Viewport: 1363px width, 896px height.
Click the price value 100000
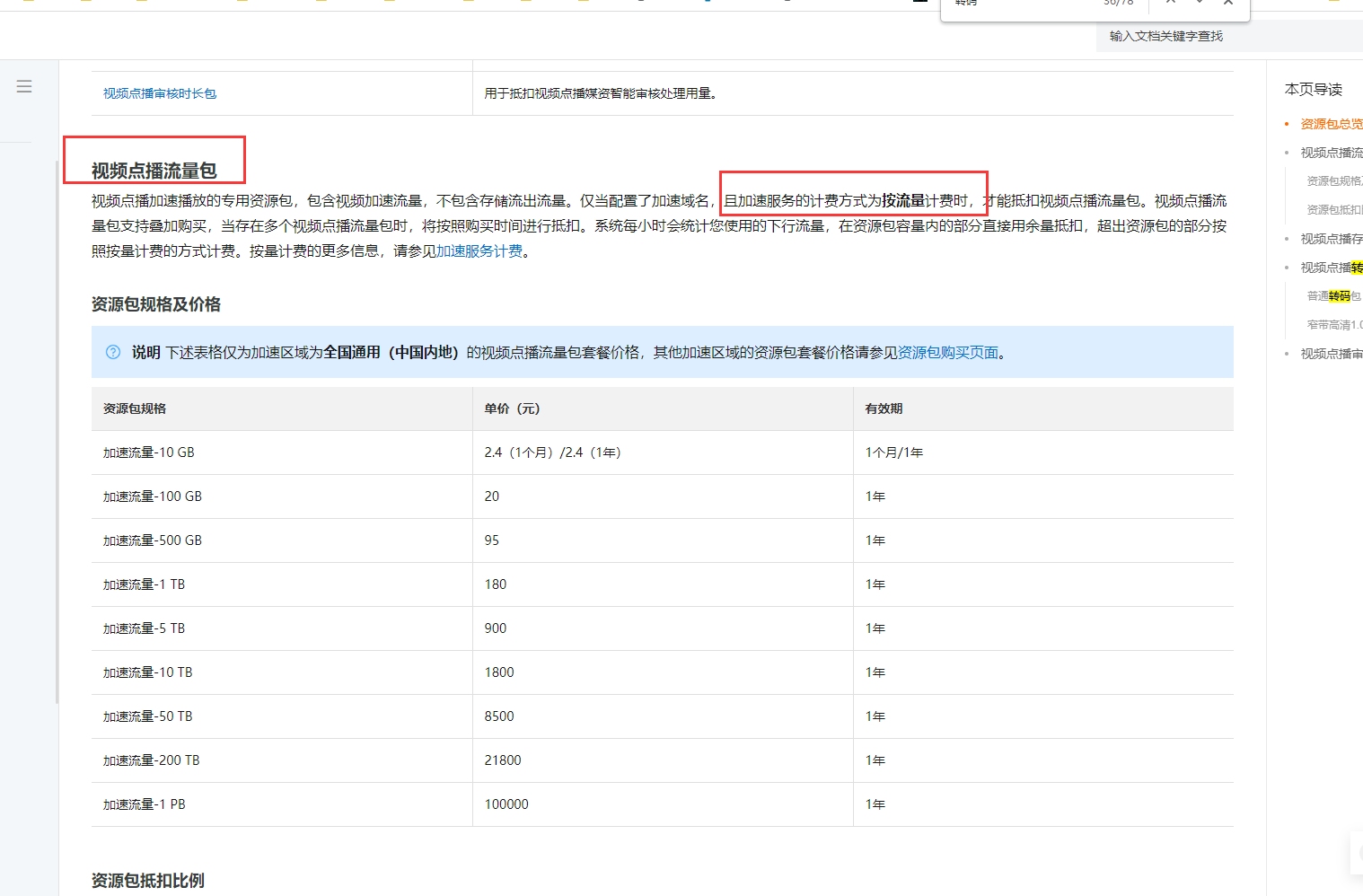click(506, 804)
